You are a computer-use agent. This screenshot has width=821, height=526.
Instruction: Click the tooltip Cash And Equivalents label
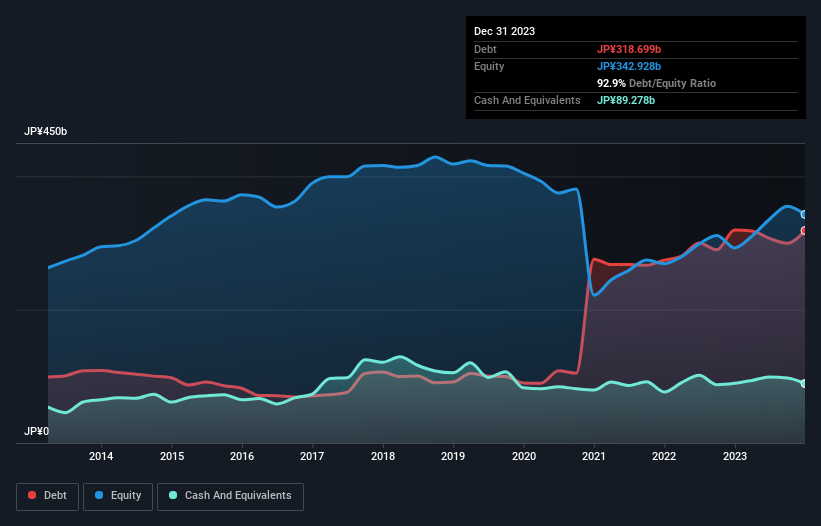click(x=527, y=100)
